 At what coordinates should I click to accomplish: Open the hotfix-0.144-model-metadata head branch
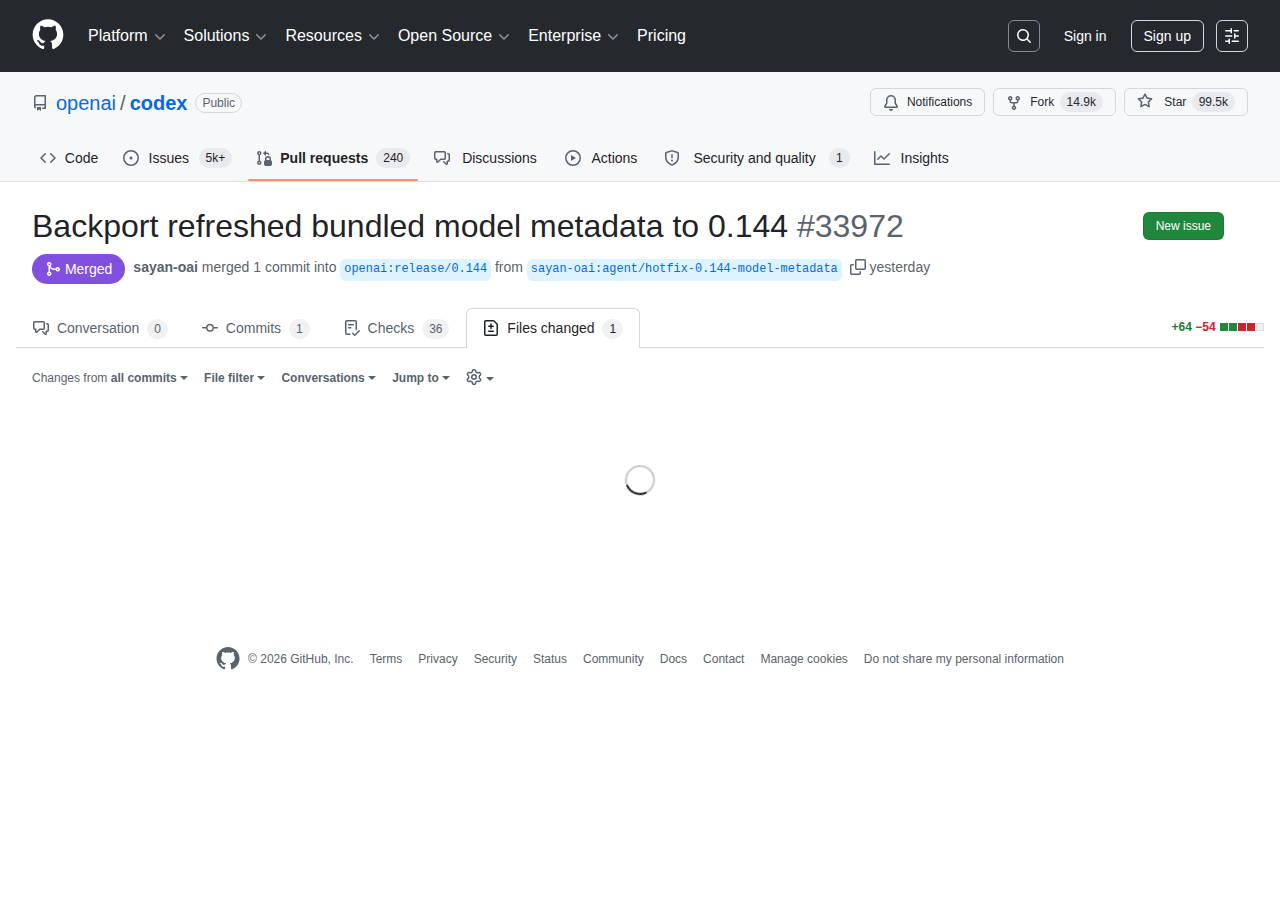(x=684, y=268)
